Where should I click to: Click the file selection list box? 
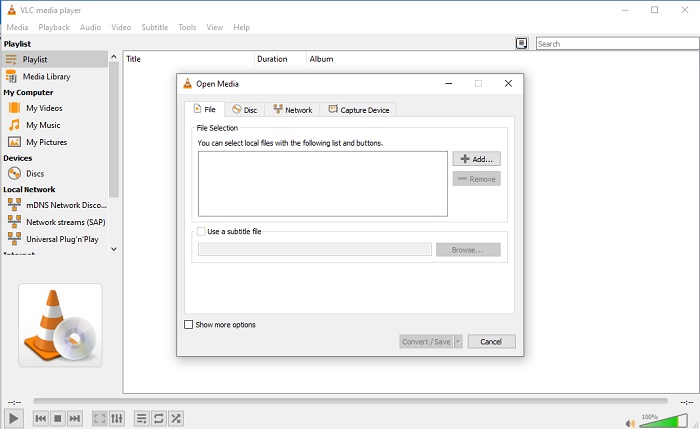(x=323, y=184)
